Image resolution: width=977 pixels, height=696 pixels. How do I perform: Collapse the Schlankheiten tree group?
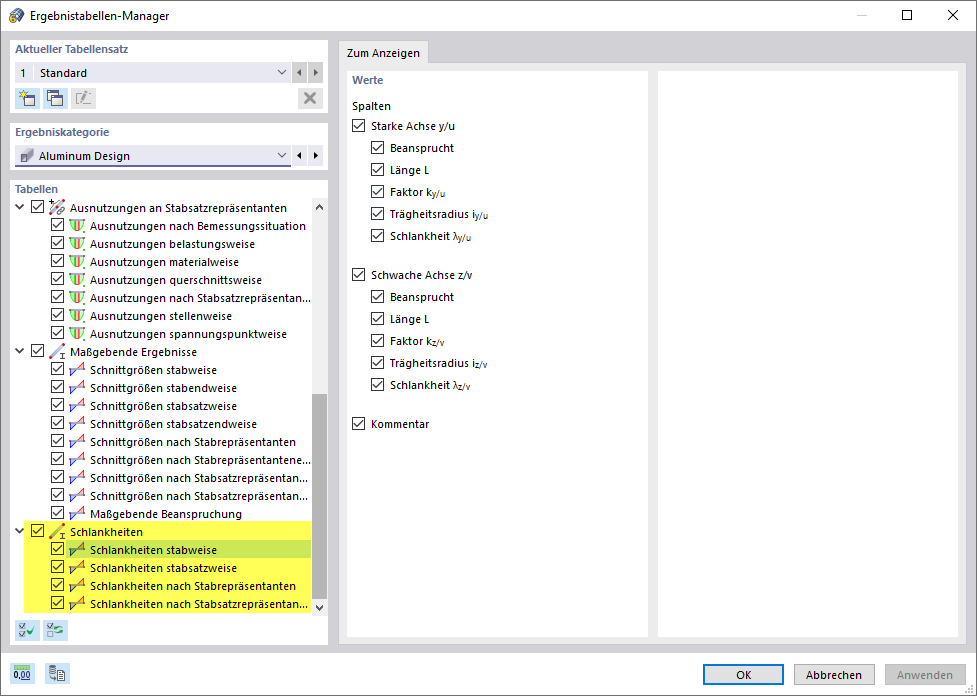click(x=20, y=532)
